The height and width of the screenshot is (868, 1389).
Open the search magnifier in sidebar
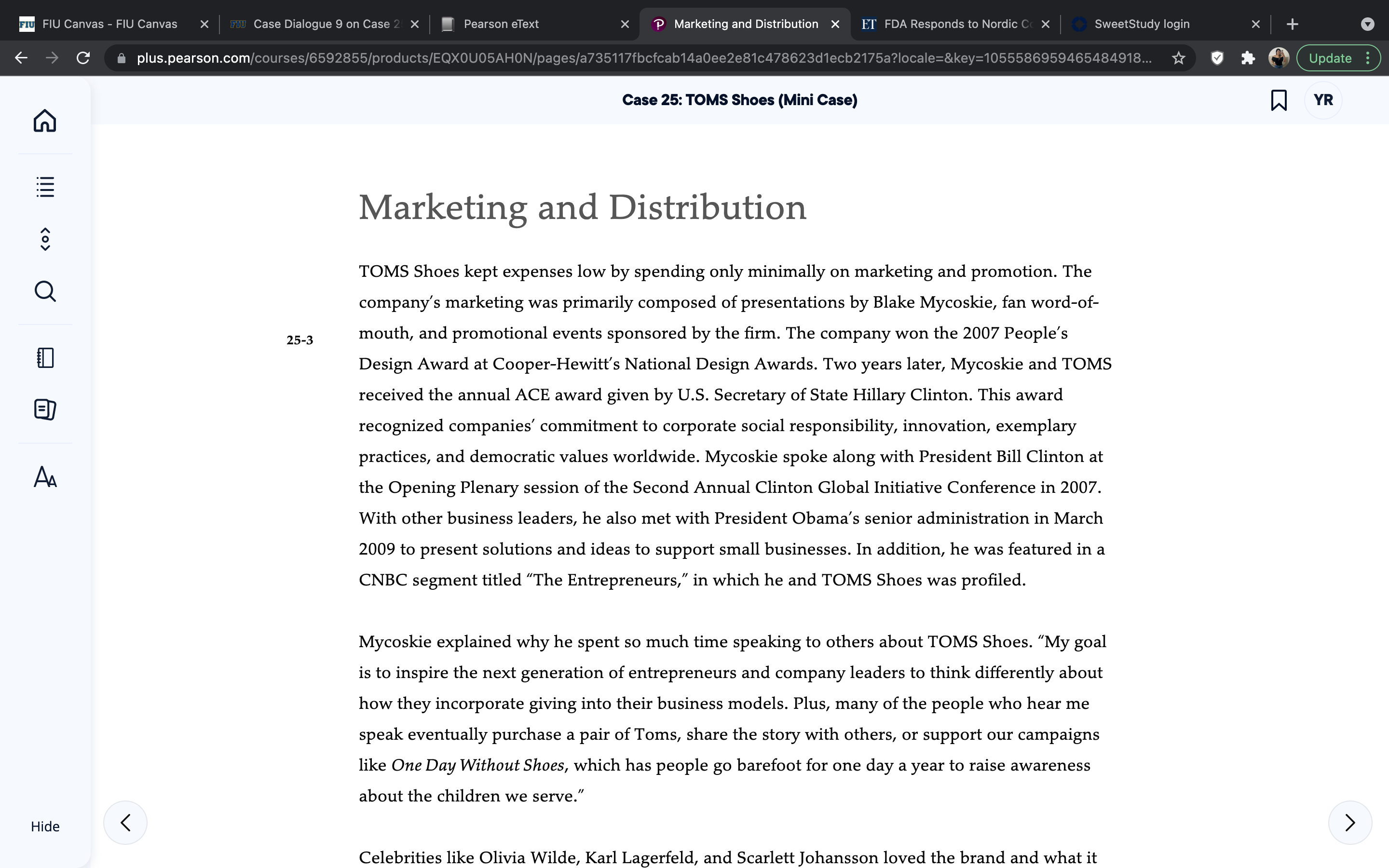(45, 291)
